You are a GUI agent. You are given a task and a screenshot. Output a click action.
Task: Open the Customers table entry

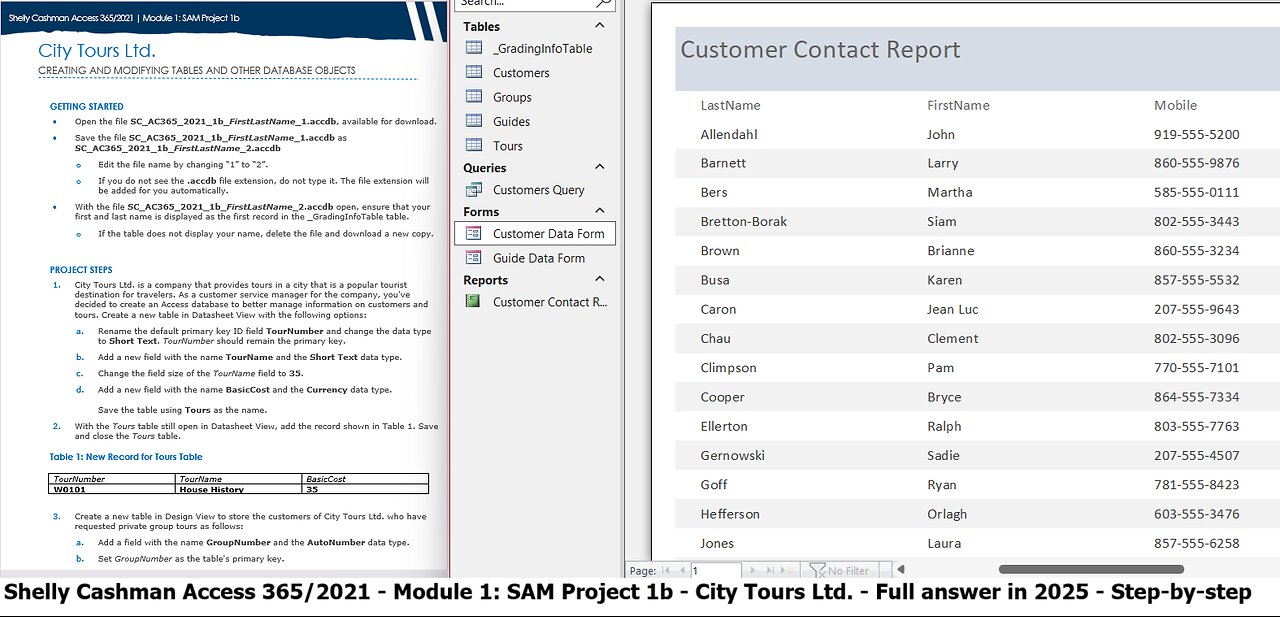click(521, 72)
